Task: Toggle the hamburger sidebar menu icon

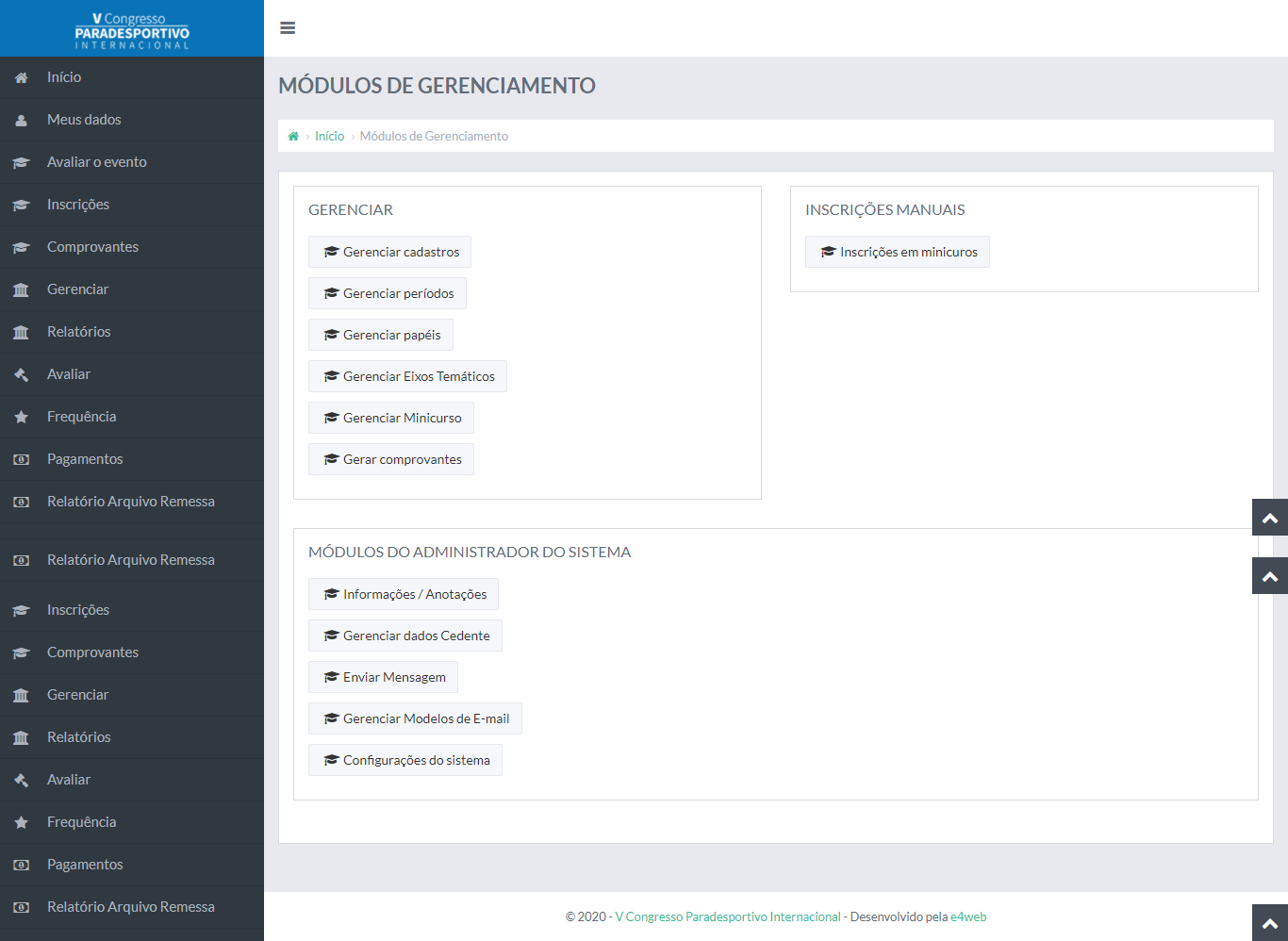Action: point(288,28)
